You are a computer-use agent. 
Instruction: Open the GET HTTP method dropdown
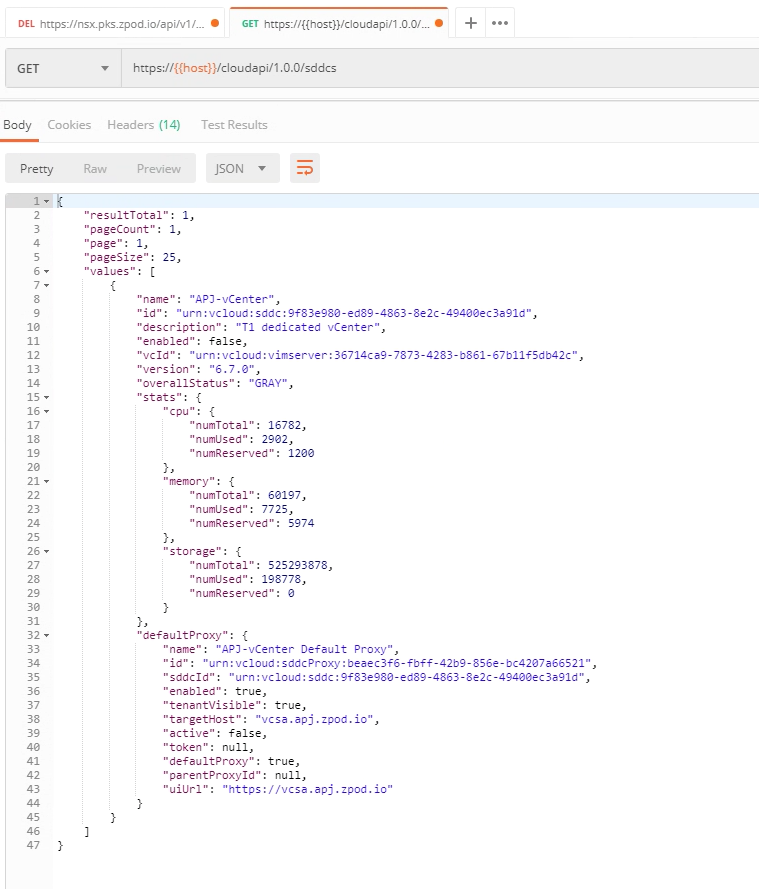tap(62, 68)
